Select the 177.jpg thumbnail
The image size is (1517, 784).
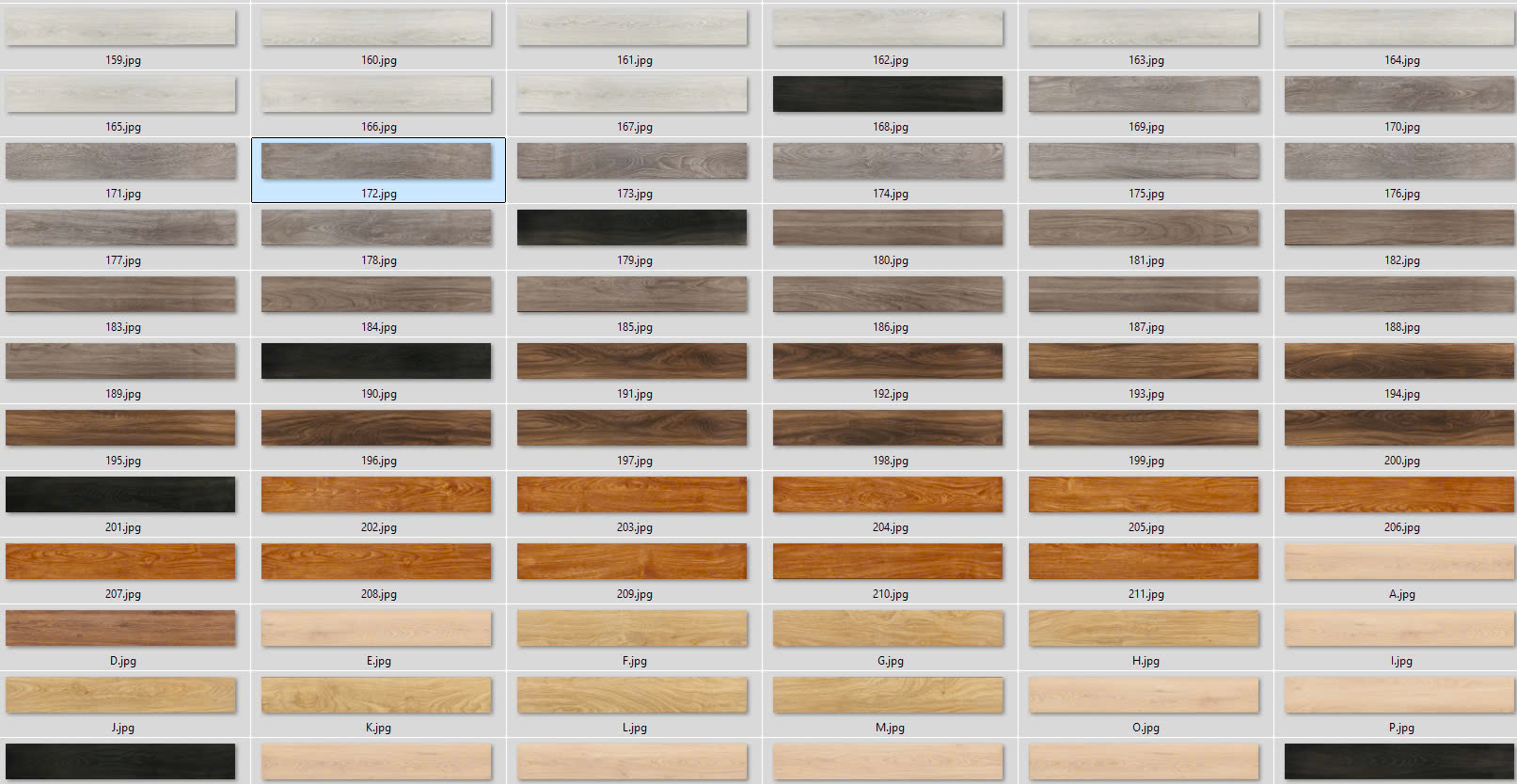coord(120,227)
